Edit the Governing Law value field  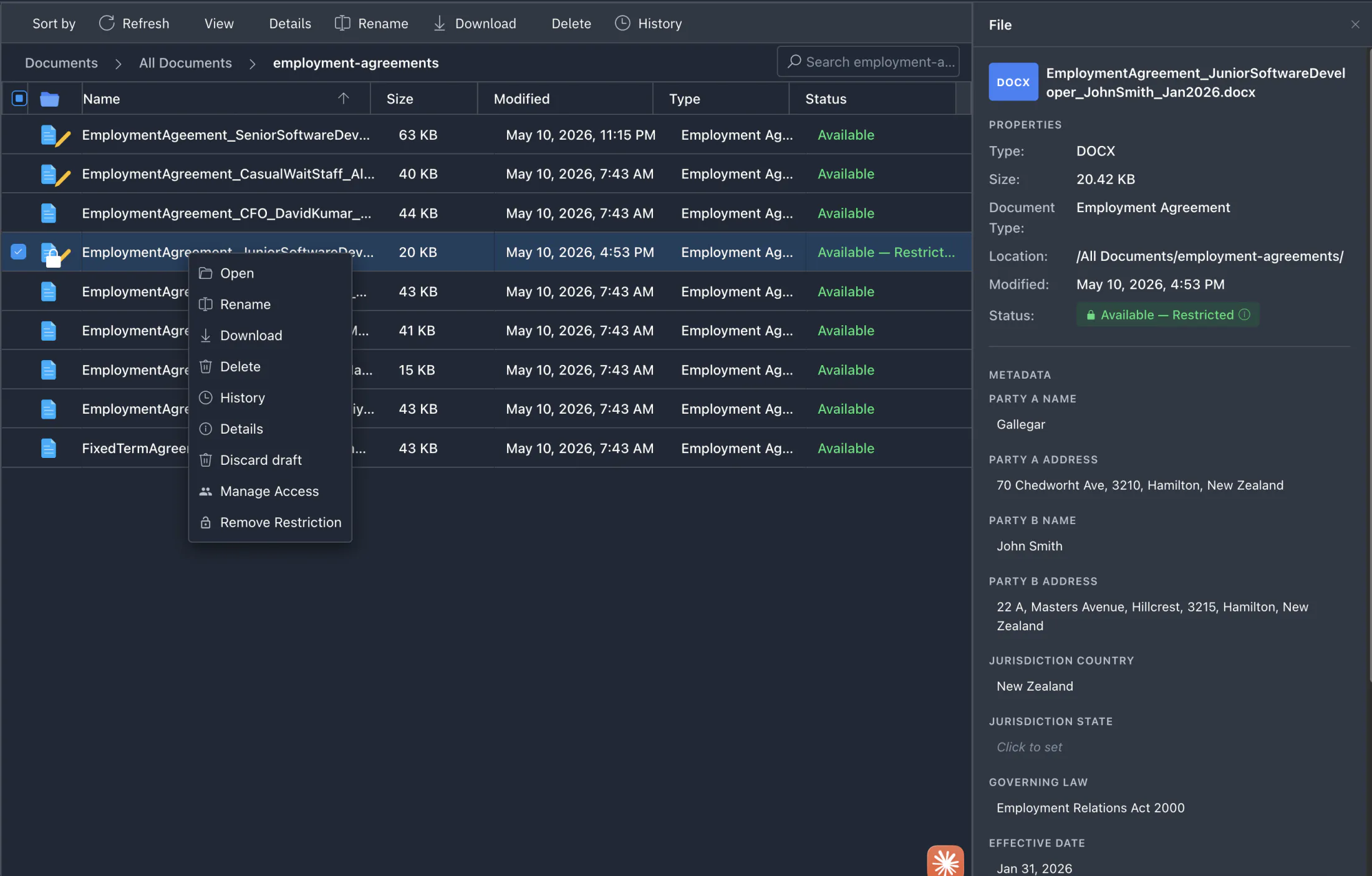pyautogui.click(x=1090, y=807)
